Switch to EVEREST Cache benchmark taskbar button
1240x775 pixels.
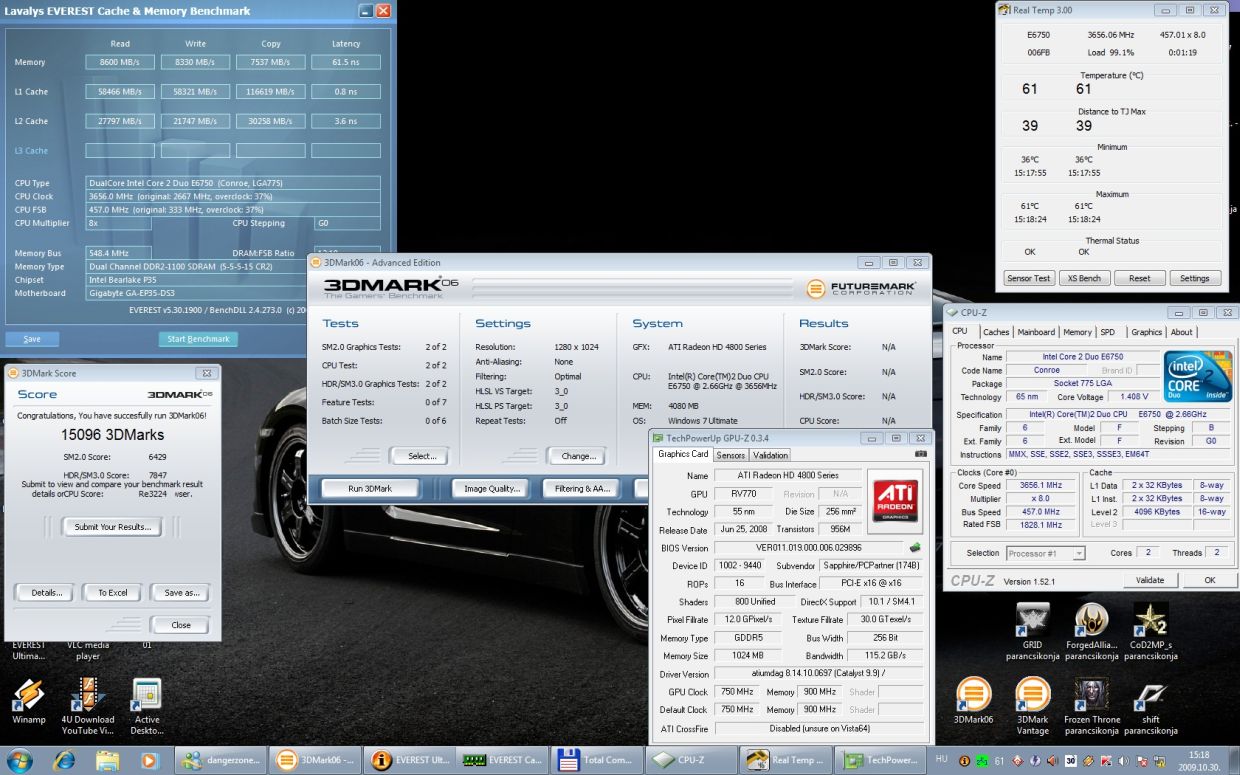pyautogui.click(x=503, y=760)
